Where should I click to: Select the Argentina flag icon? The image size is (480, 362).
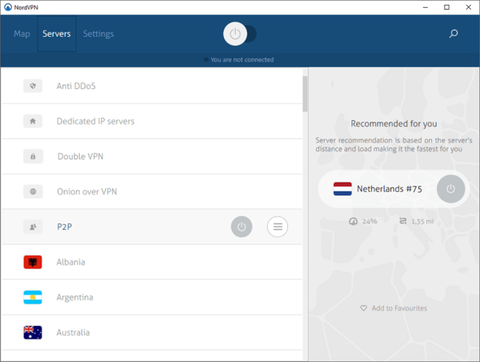33,297
